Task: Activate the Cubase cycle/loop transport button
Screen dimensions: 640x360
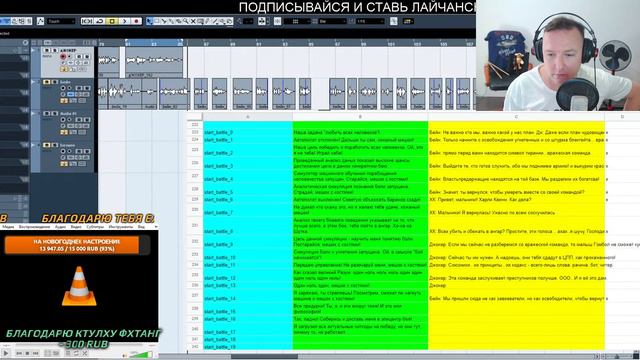Action: click(100, 21)
